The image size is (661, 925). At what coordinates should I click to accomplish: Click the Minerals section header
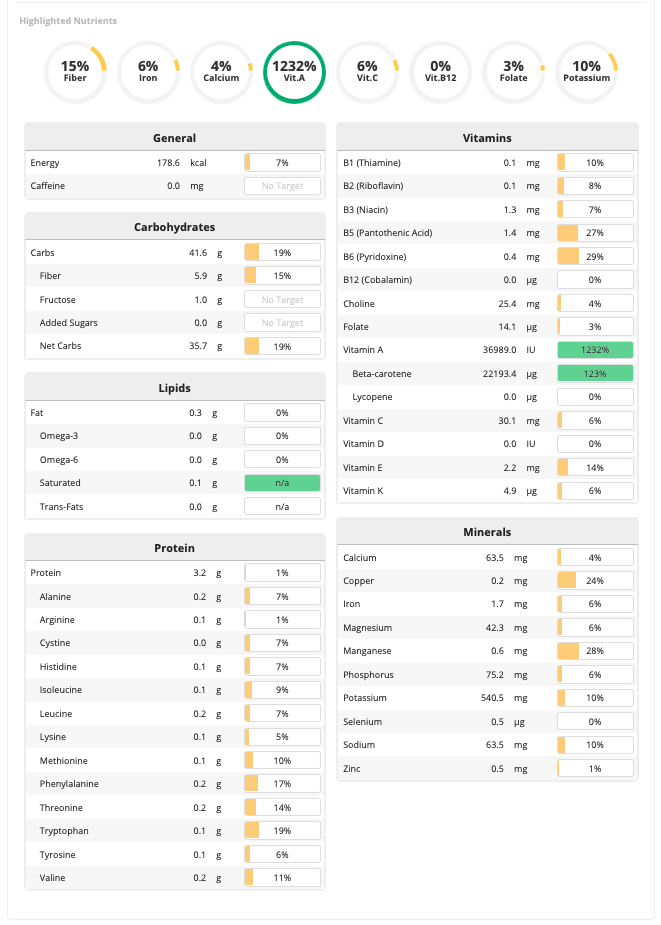487,532
